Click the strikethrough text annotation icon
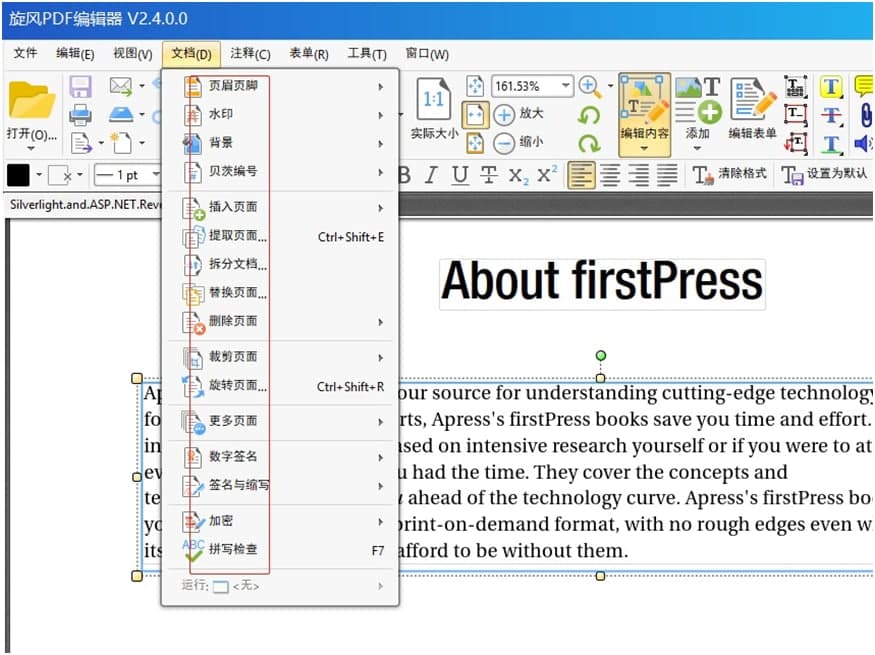Image resolution: width=875 pixels, height=655 pixels. (831, 115)
